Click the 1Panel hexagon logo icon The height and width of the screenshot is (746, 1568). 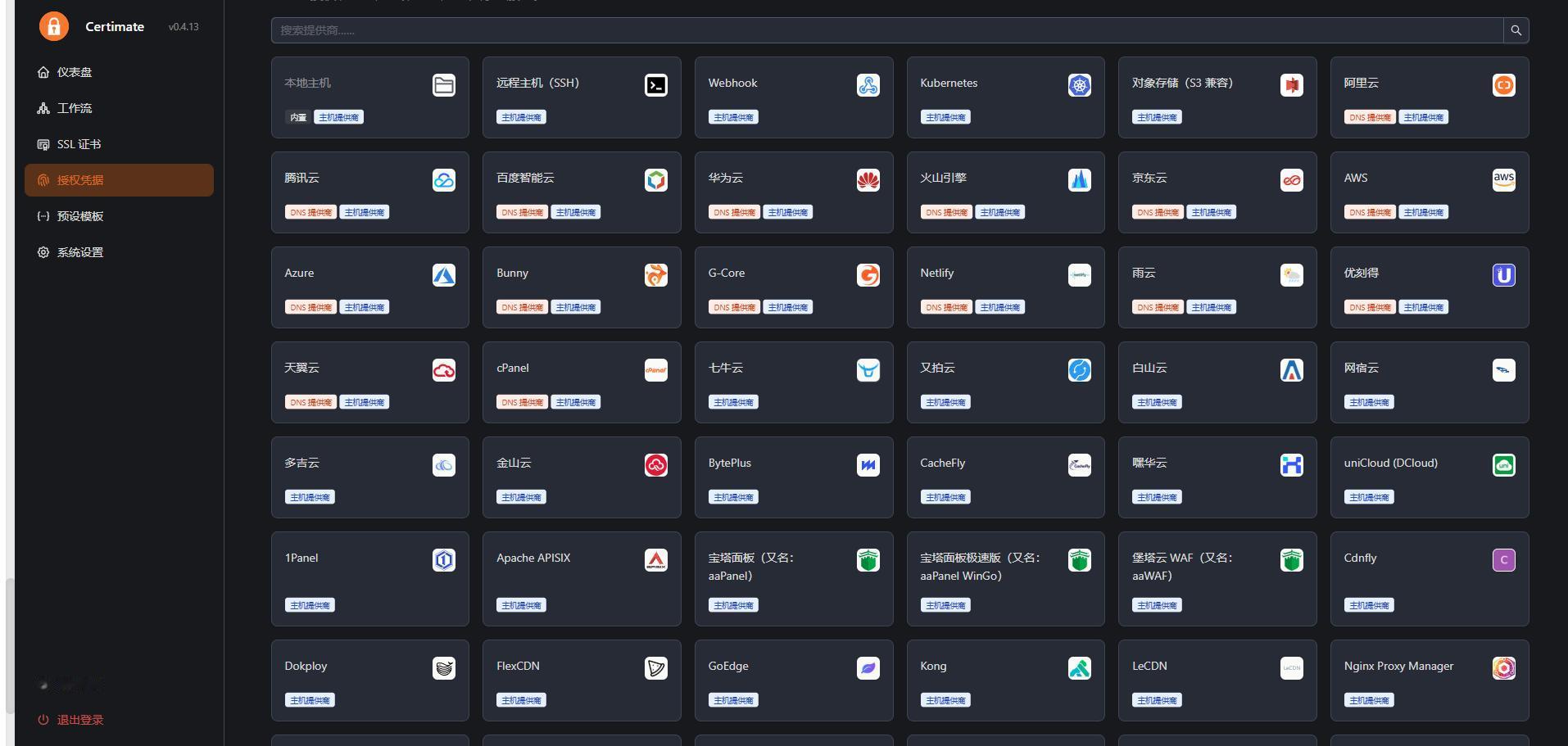444,560
